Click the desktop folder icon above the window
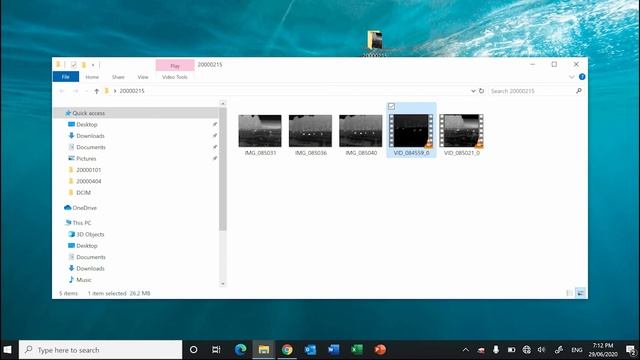The width and height of the screenshot is (640, 360). 375,40
